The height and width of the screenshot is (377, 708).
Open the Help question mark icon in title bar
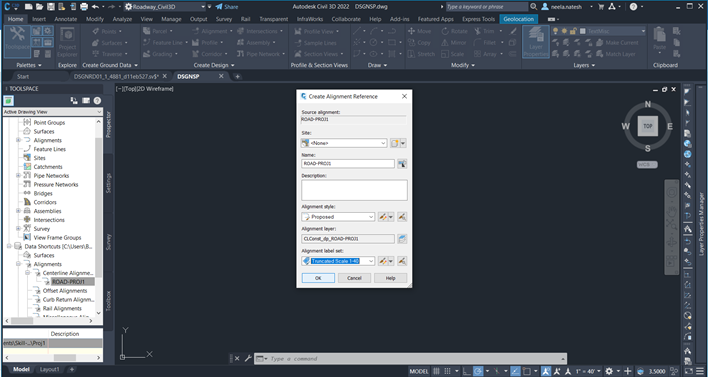633,7
